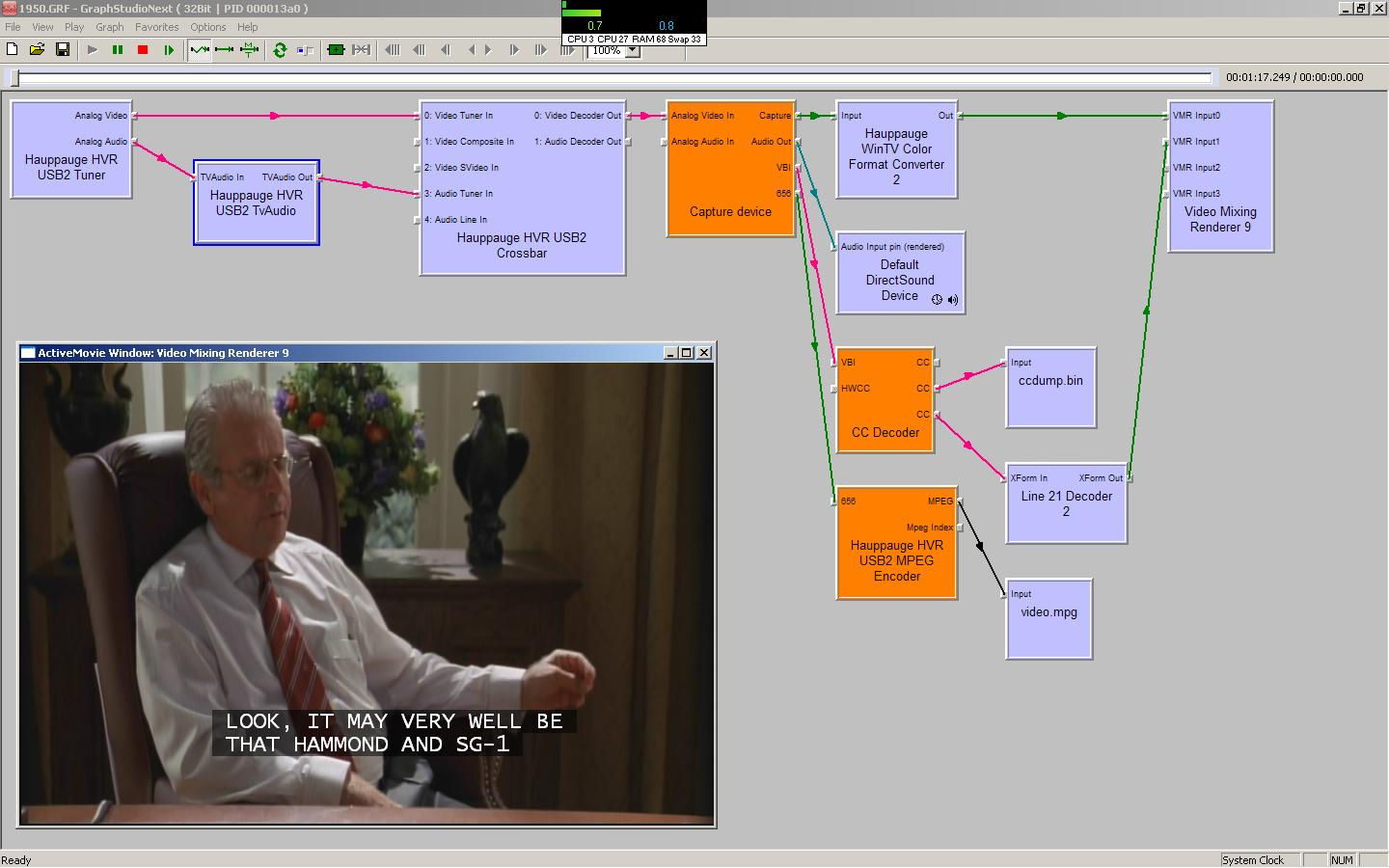The image size is (1389, 868).
Task: Step one frame with the green bar-arrow icon
Action: pos(169,49)
